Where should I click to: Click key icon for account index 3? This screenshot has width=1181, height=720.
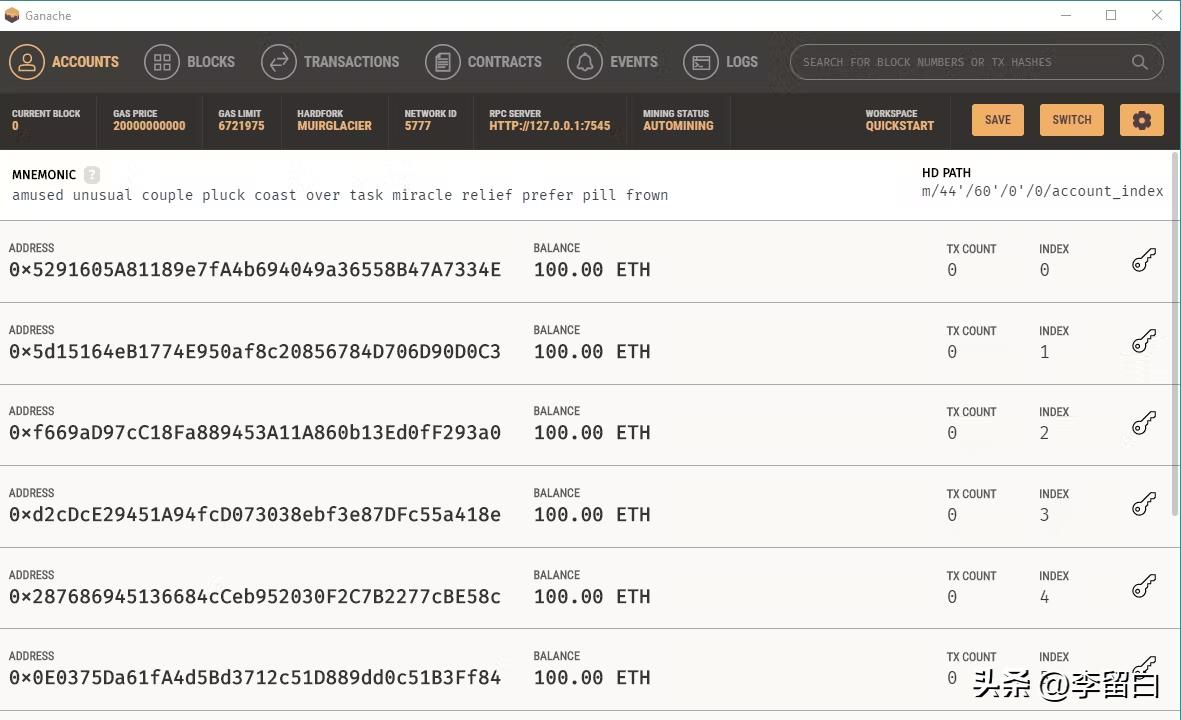point(1144,506)
